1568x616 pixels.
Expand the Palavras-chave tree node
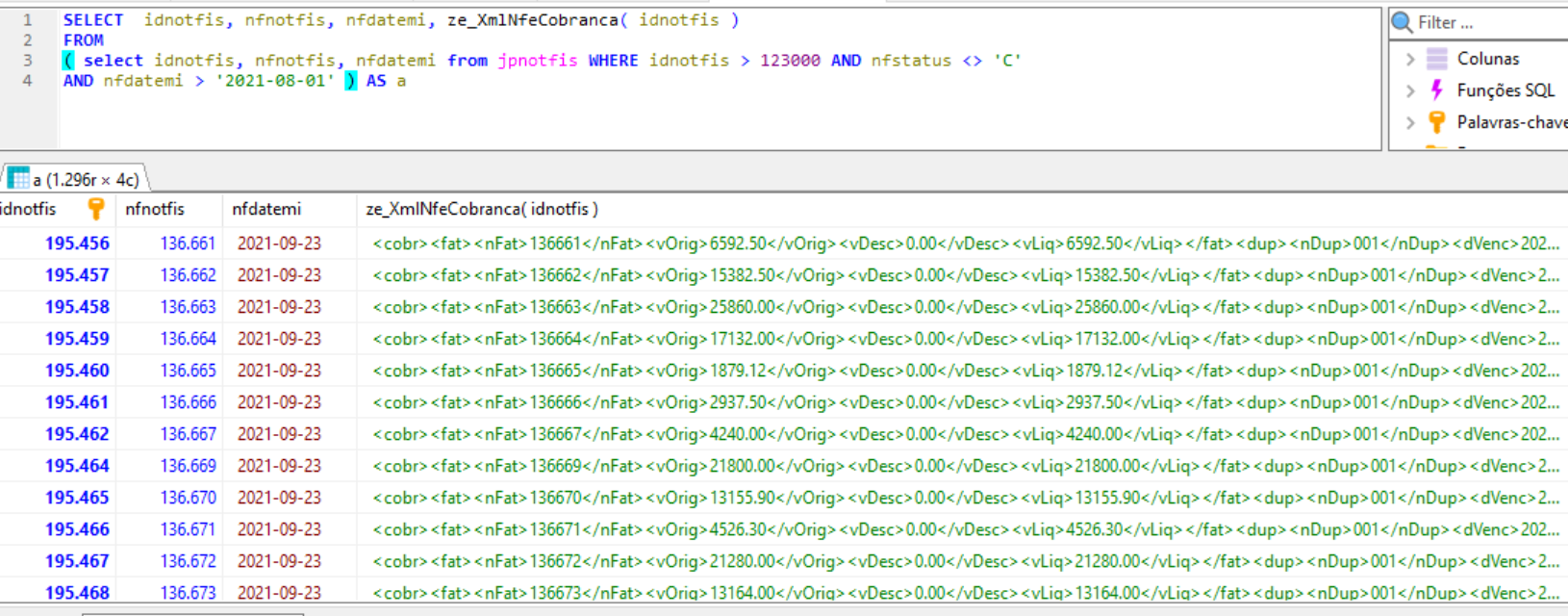click(1410, 122)
